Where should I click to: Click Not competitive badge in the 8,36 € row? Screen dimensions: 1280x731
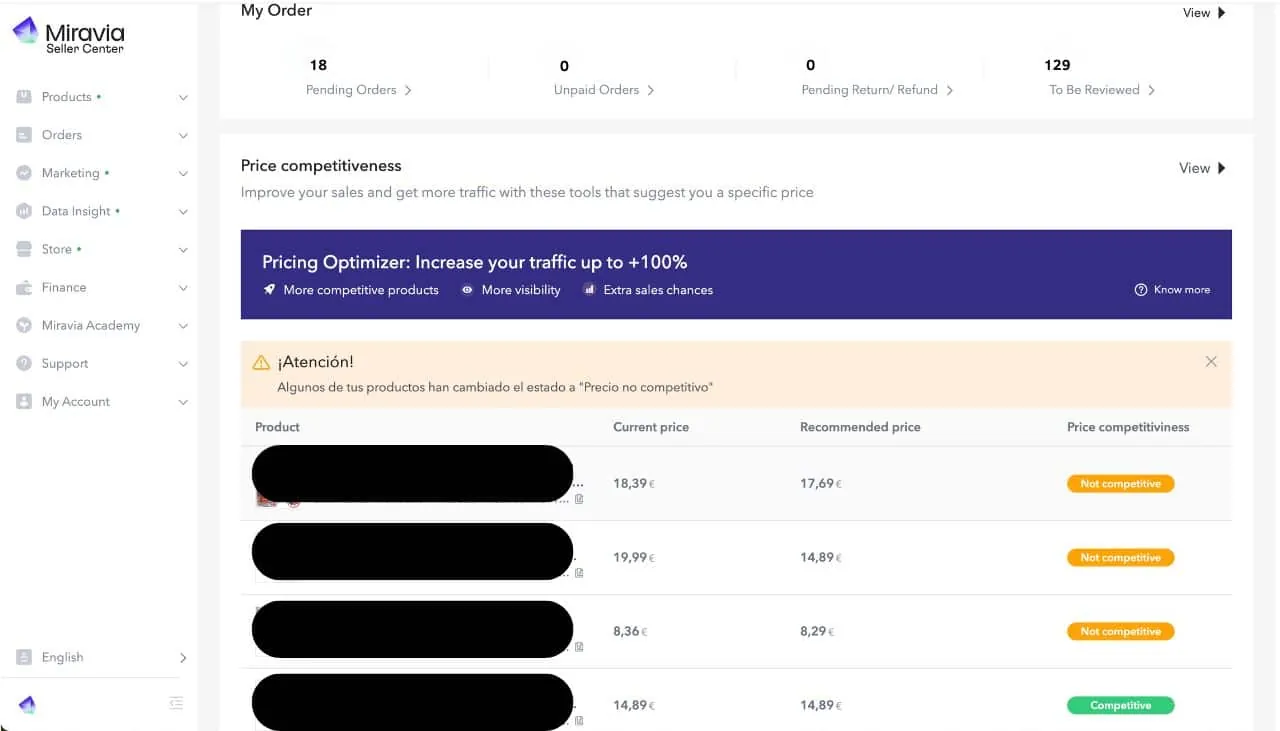(1120, 632)
